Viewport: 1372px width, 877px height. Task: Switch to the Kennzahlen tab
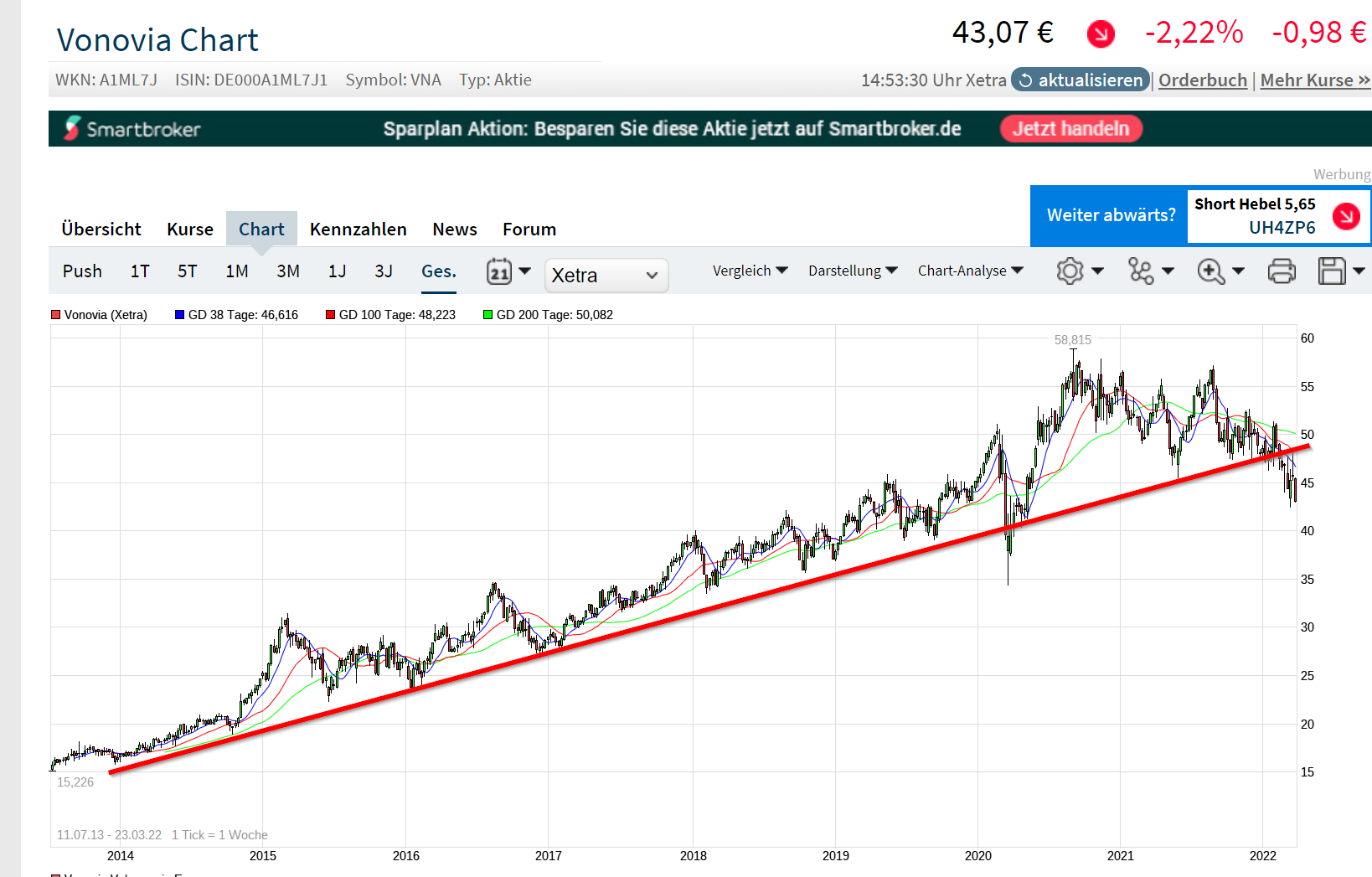click(x=358, y=230)
